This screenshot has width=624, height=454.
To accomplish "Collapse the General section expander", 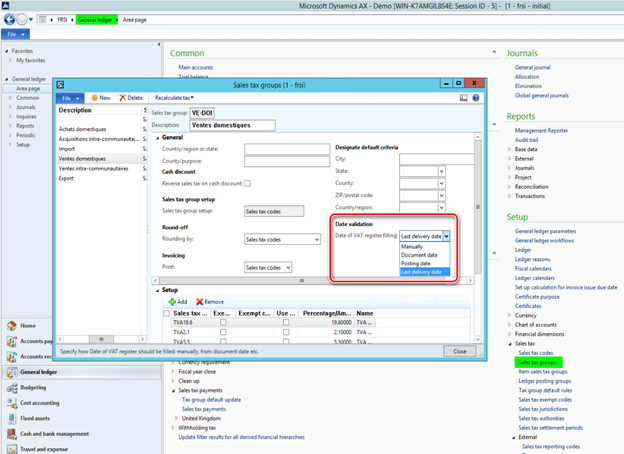I will coord(158,138).
